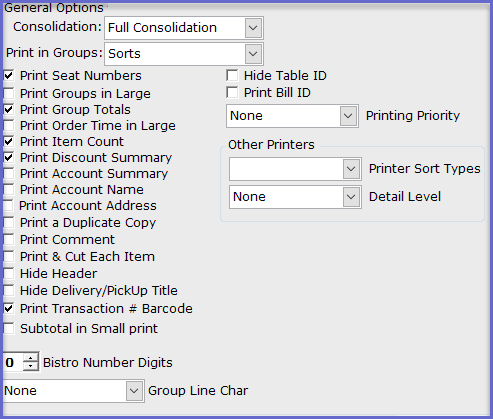493x419 pixels.
Task: Expand the Detail Level dropdown
Action: pyautogui.click(x=295, y=197)
